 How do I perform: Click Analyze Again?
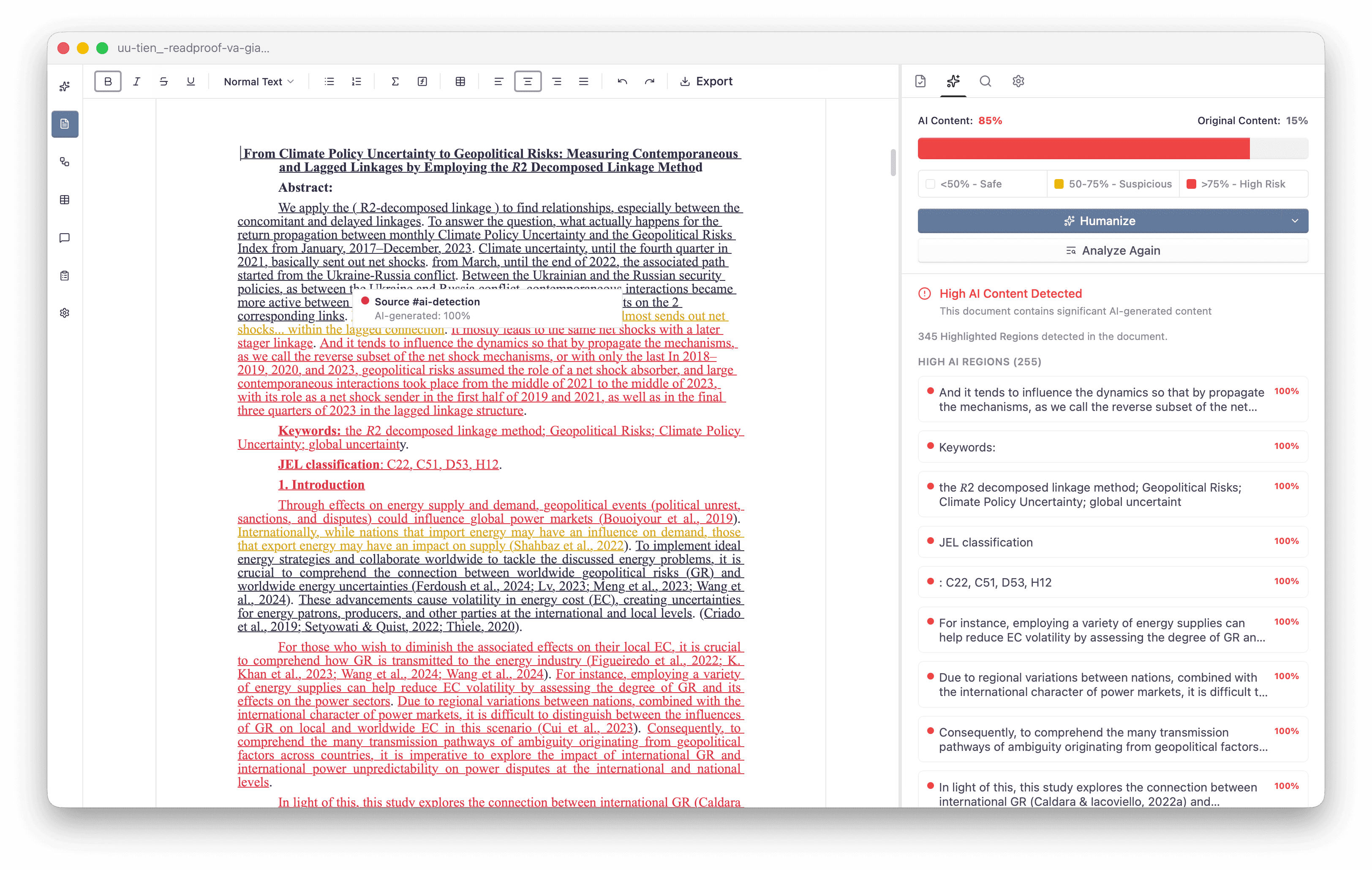[x=1112, y=251]
